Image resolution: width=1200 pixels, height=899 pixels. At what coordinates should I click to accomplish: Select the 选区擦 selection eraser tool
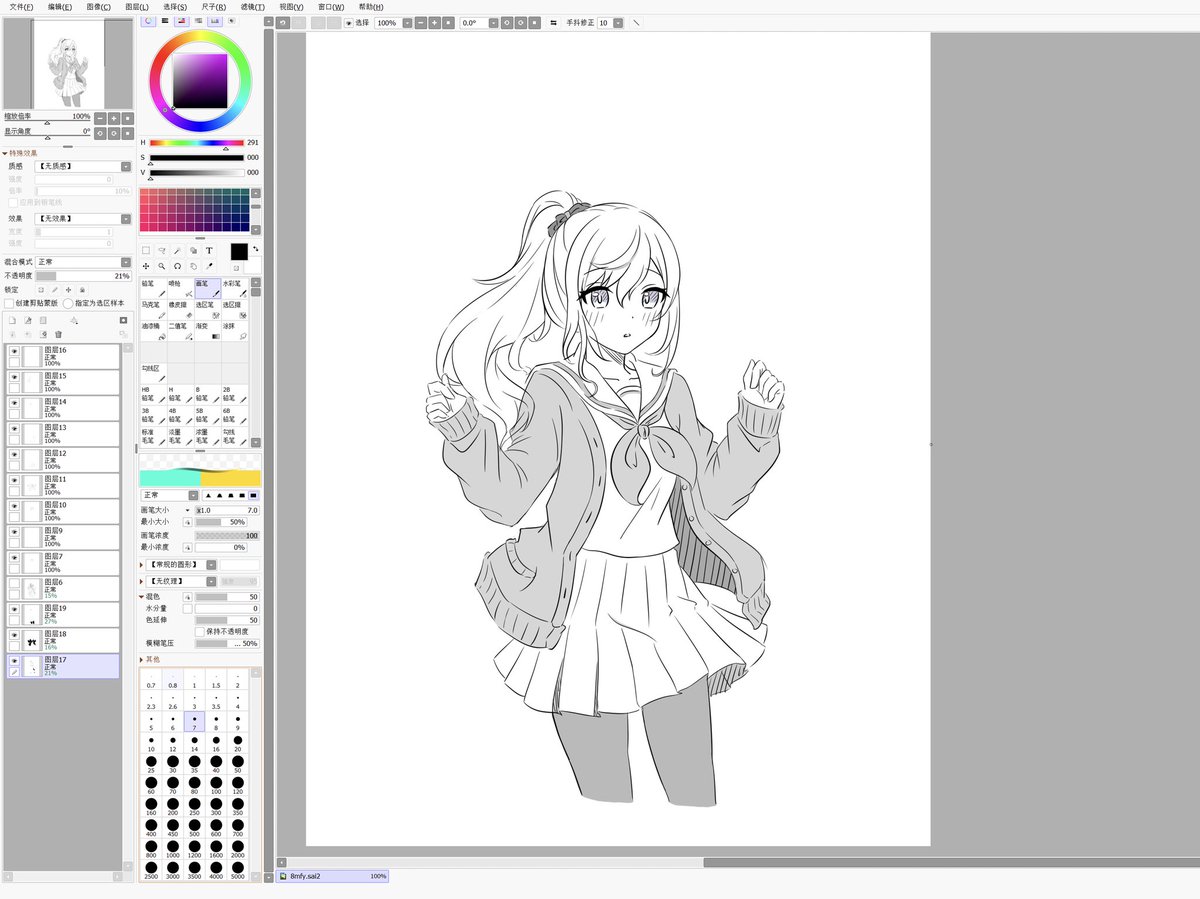(234, 309)
